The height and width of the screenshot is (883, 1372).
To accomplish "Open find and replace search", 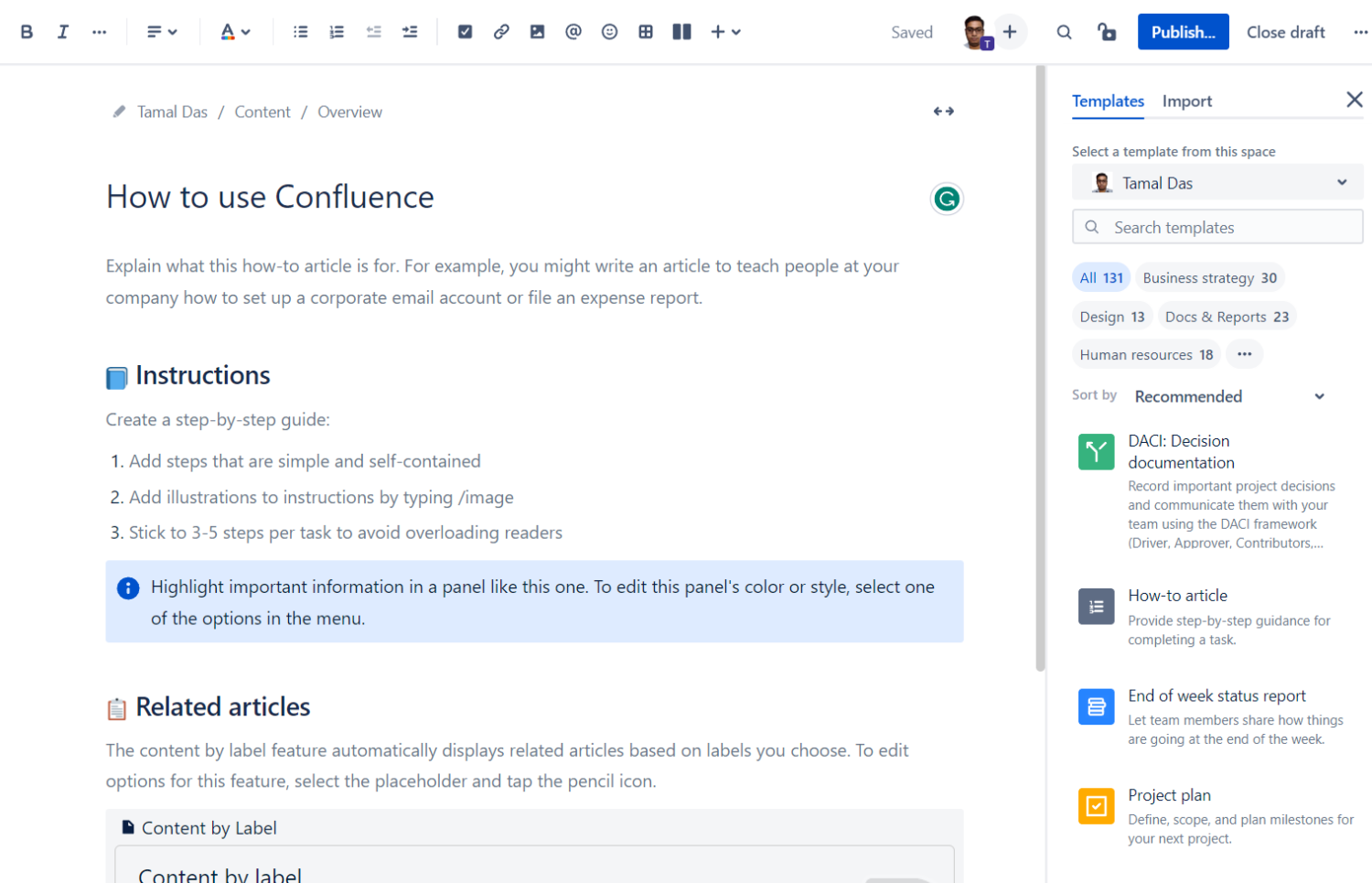I will tap(1064, 32).
